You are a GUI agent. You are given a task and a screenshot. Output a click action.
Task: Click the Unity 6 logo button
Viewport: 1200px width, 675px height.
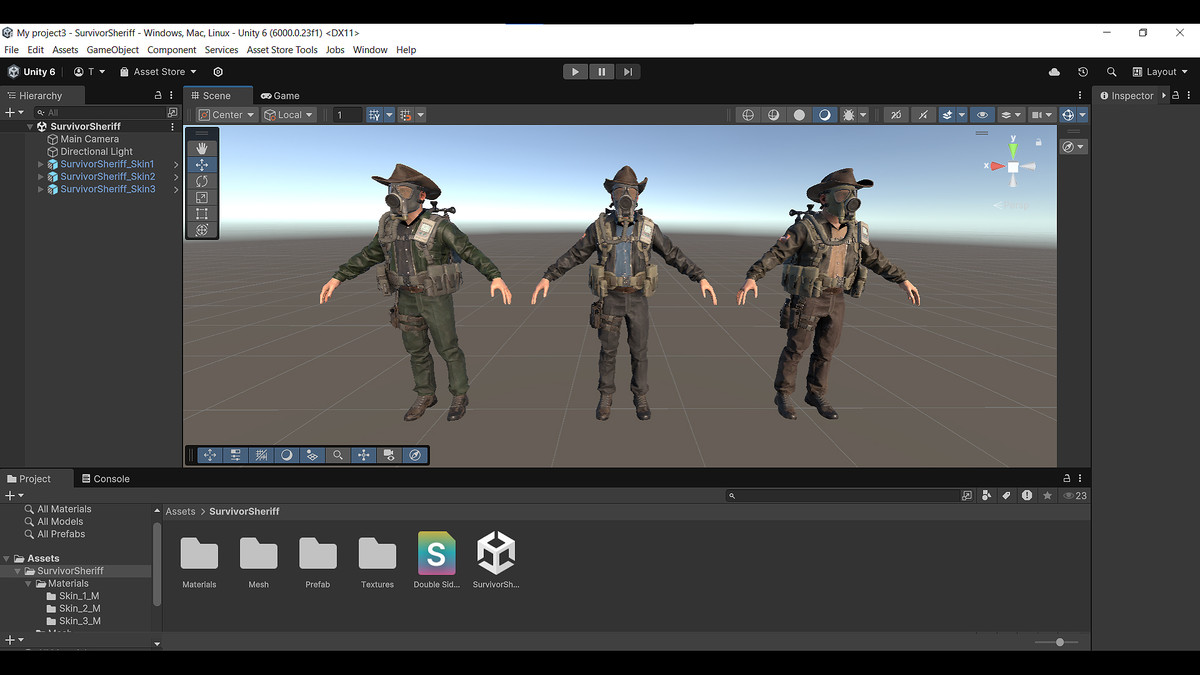32,72
